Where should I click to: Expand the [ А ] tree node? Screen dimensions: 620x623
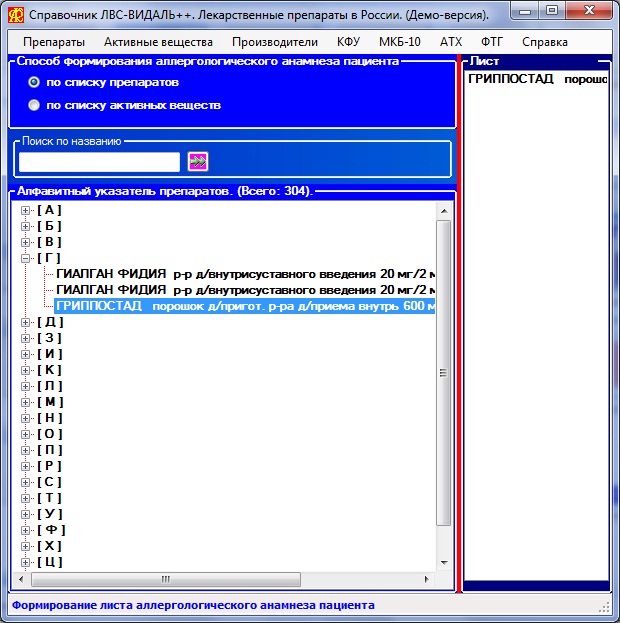(26, 210)
